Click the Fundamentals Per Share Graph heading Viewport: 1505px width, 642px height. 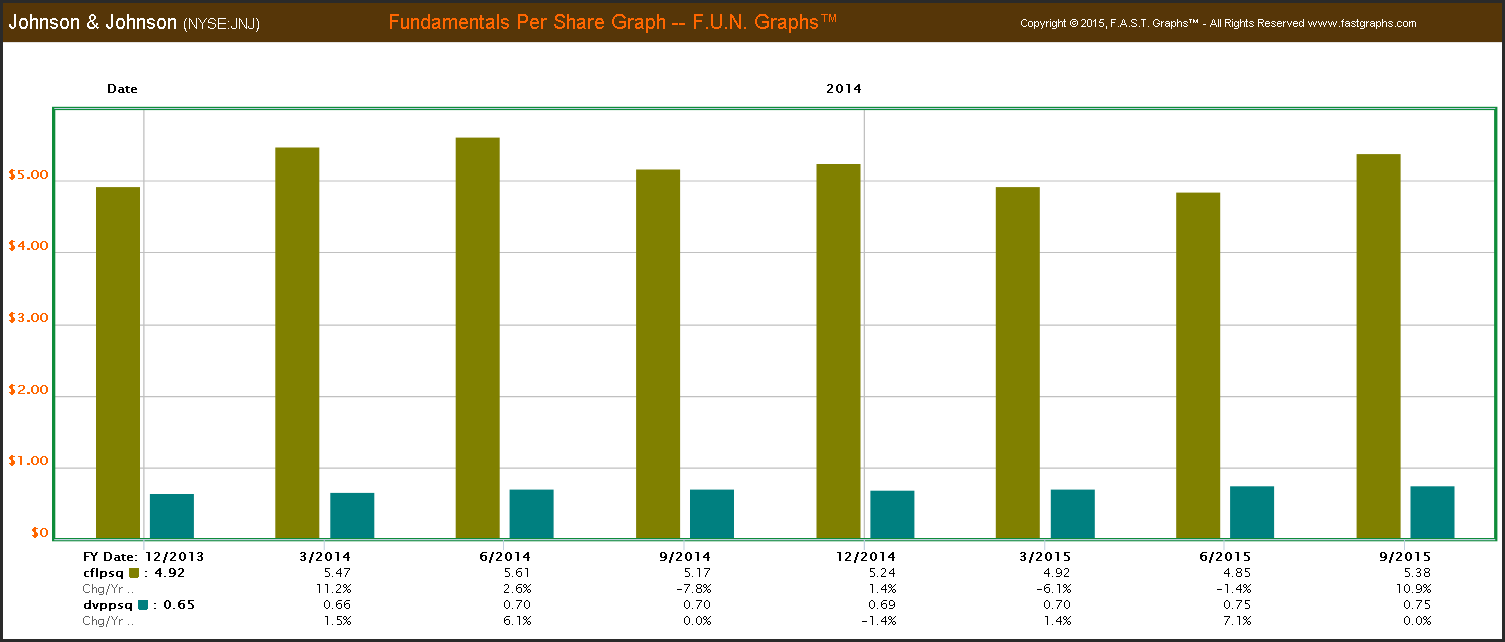tap(611, 21)
